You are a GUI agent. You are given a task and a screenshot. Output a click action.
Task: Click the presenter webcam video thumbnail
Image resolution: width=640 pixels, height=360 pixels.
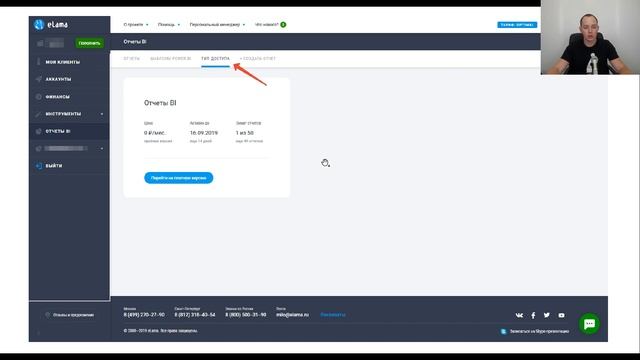click(590, 37)
